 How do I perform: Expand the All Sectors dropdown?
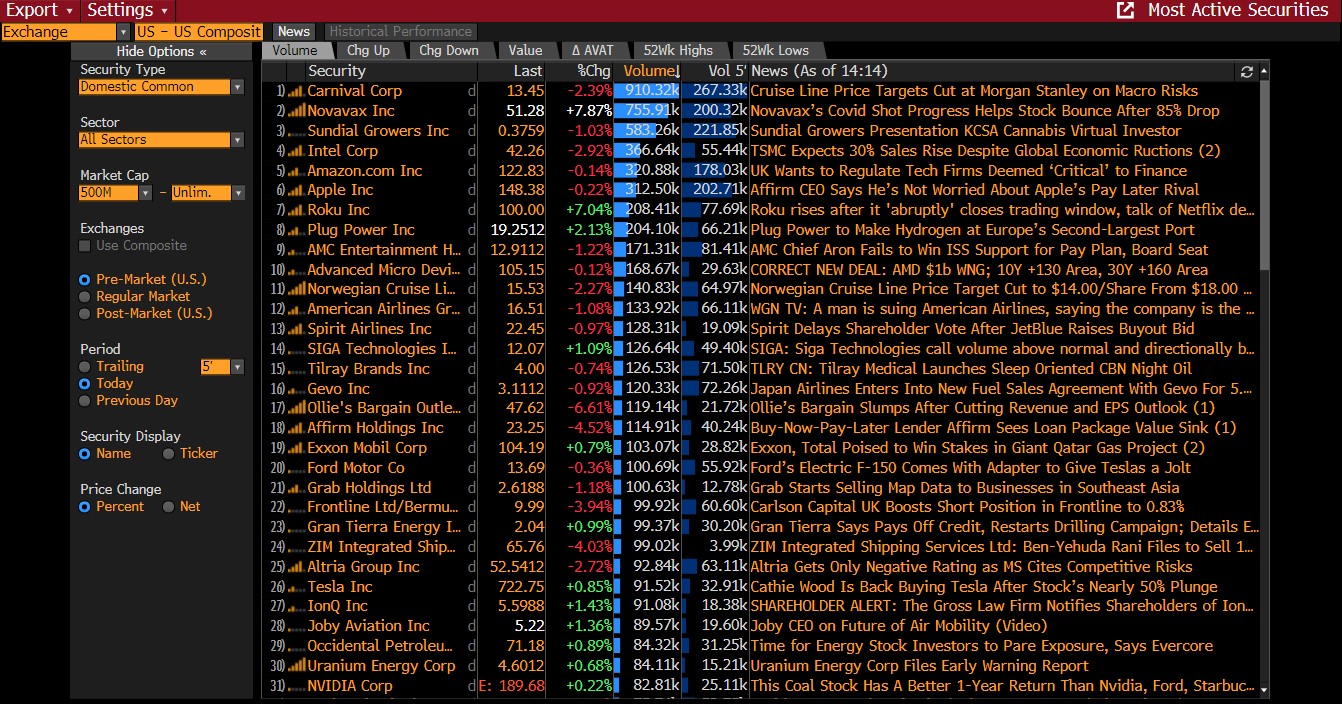click(237, 140)
